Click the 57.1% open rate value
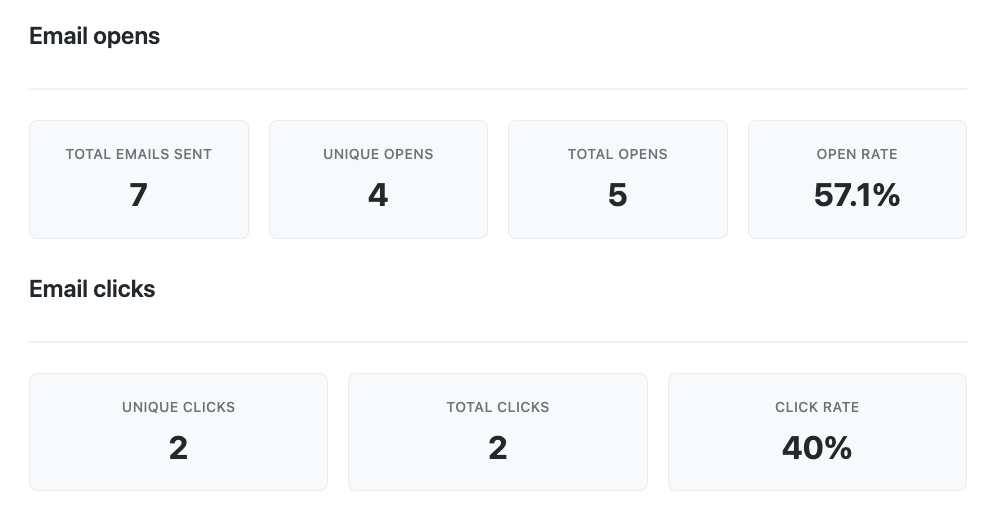 pyautogui.click(x=857, y=195)
